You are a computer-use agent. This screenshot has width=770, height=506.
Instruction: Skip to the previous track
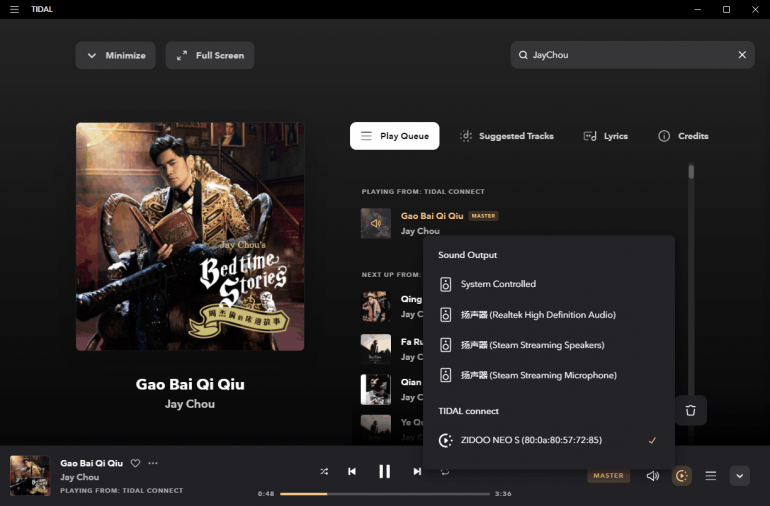(x=352, y=471)
